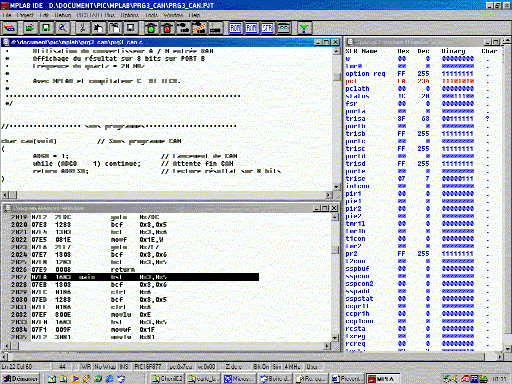Click the processor reset toolbar icon
Image resolution: width=512 pixels, height=384 pixels.
point(215,28)
